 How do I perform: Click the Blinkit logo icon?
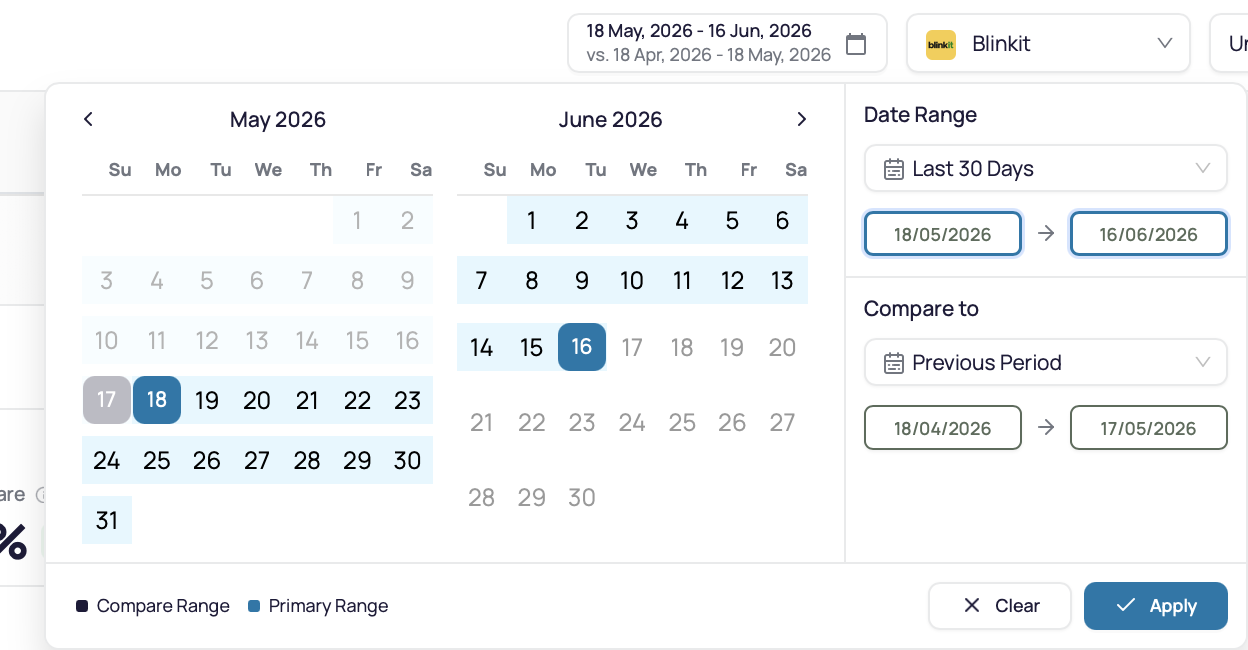941,44
